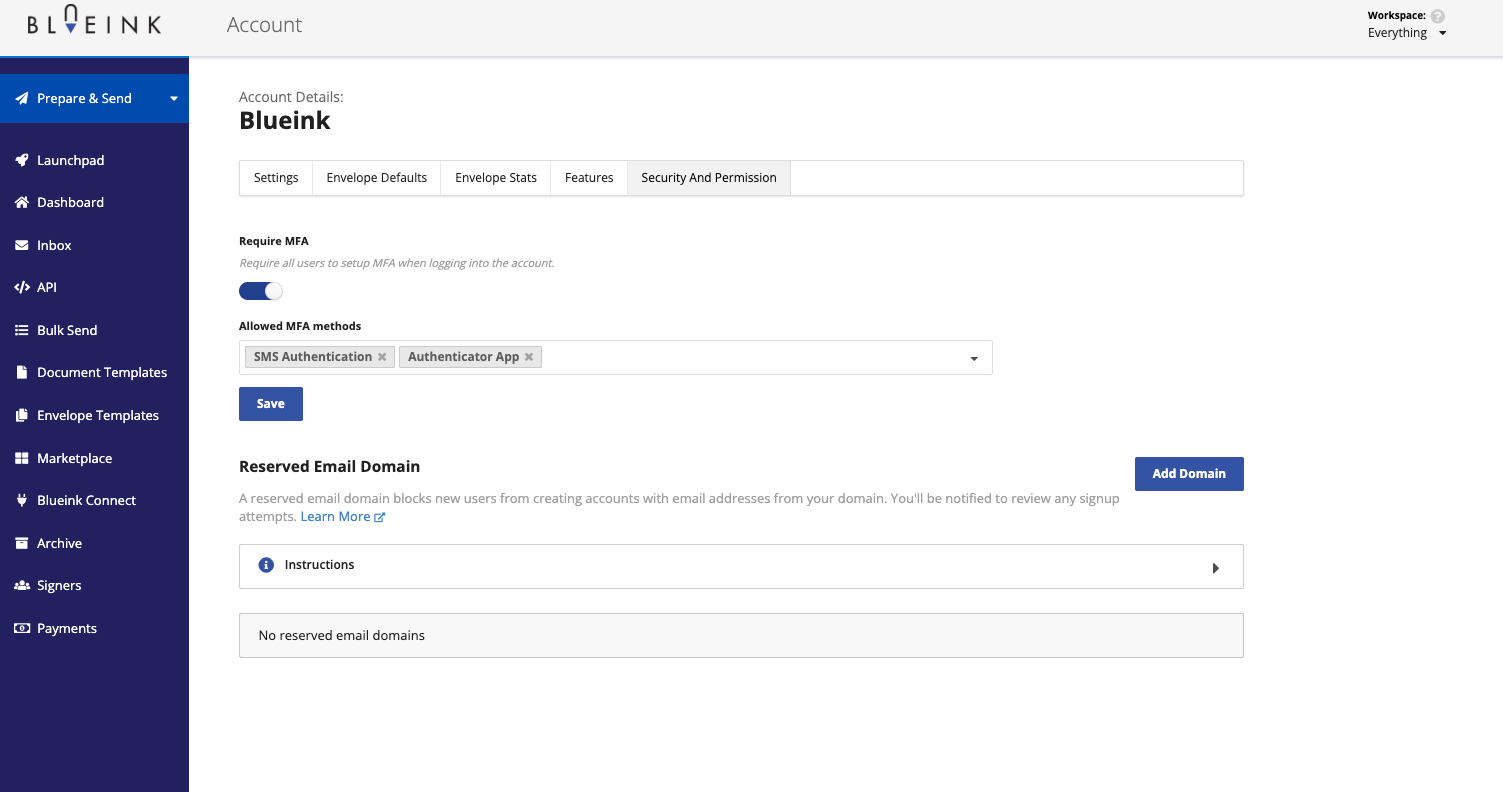
Task: Click the Bulk Send list icon
Action: (x=22, y=330)
